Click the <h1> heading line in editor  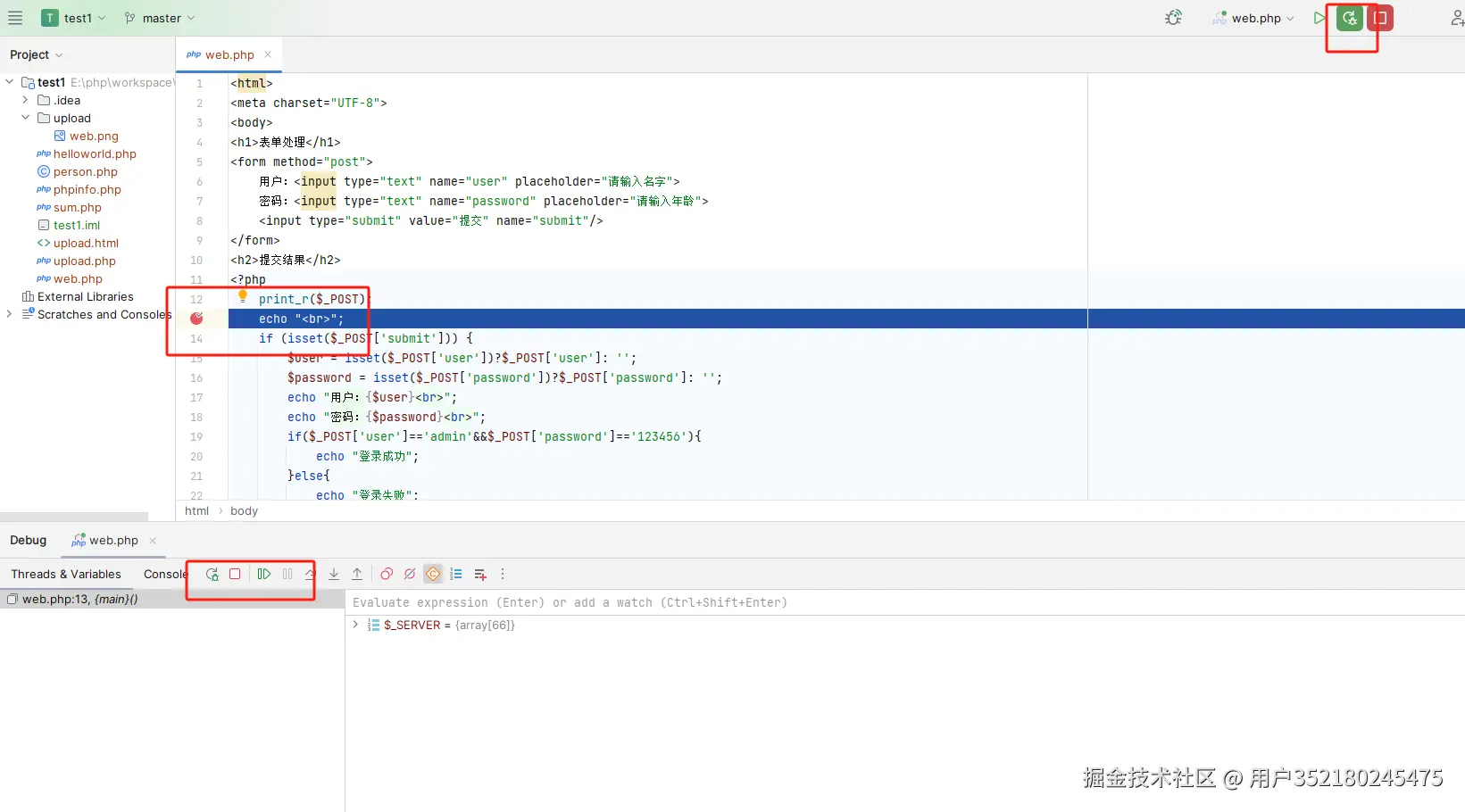coord(286,142)
